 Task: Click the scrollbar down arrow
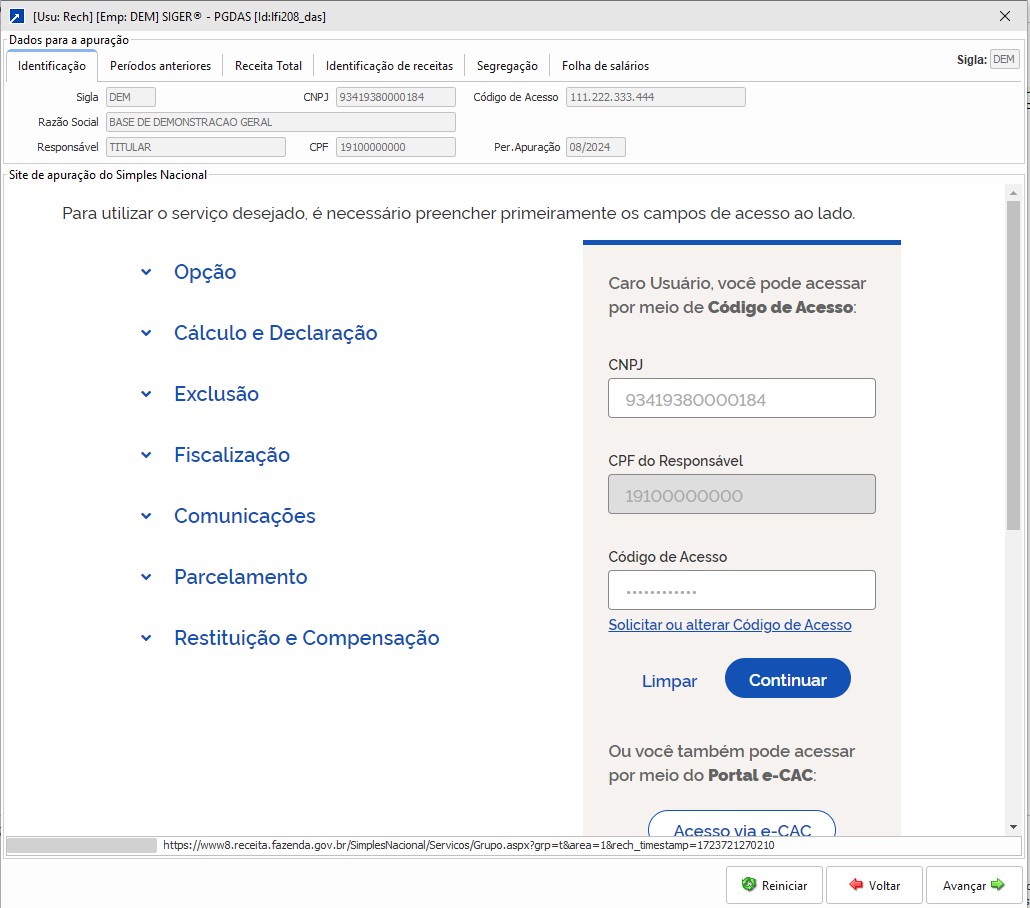(1013, 827)
